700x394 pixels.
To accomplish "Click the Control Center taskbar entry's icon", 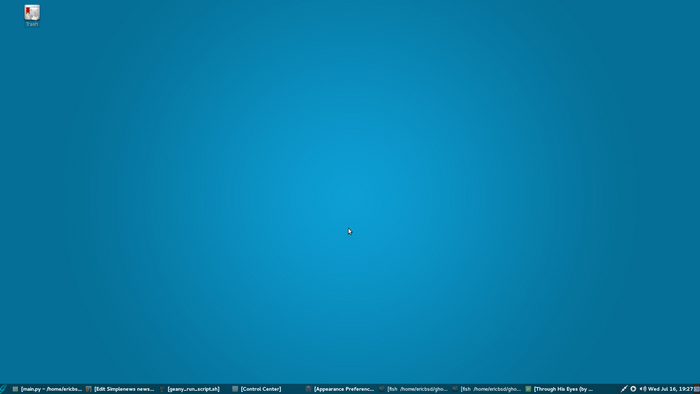I will click(235, 389).
